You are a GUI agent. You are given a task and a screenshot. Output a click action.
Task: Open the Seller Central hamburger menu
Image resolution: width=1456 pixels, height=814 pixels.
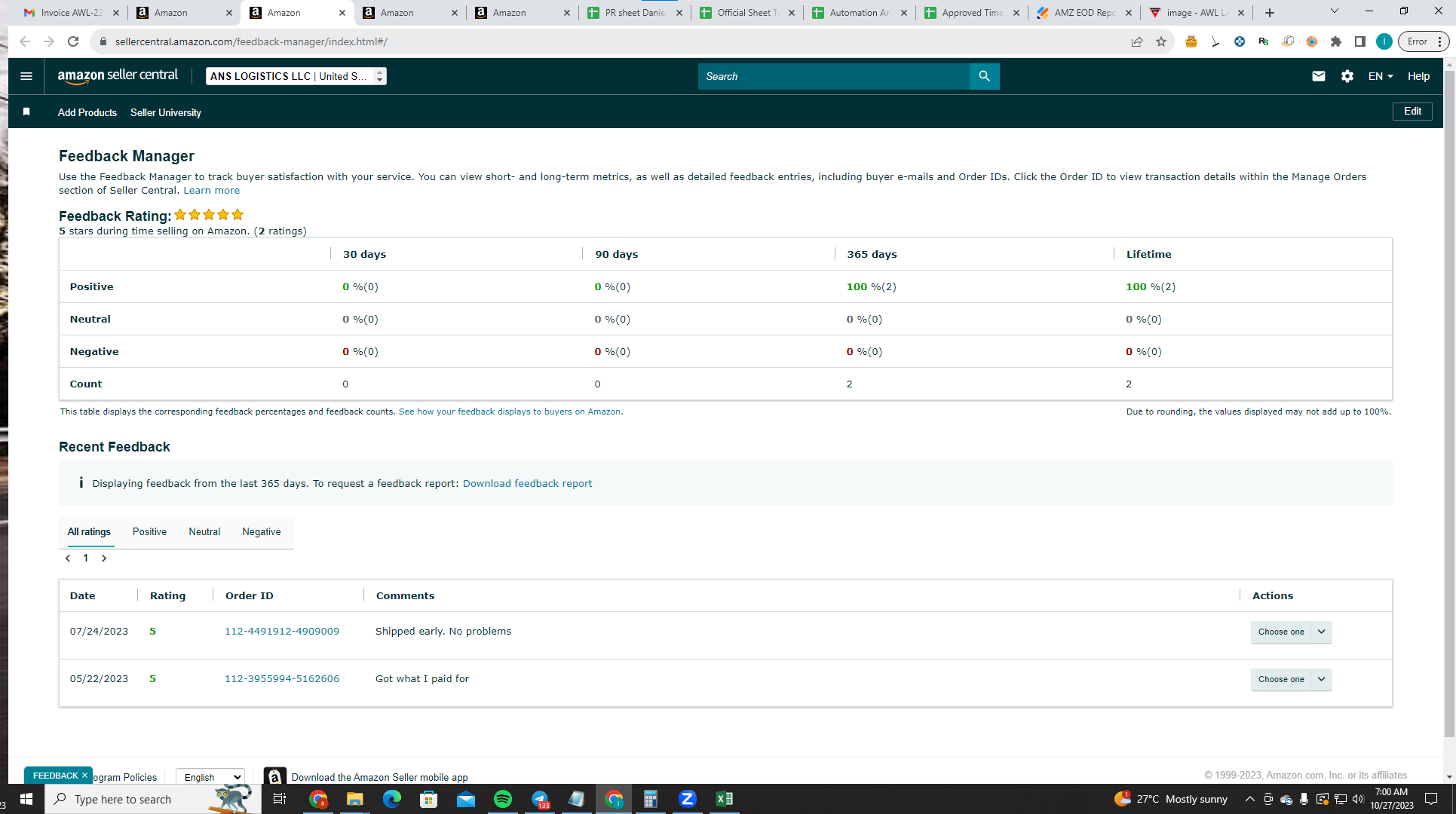click(26, 76)
